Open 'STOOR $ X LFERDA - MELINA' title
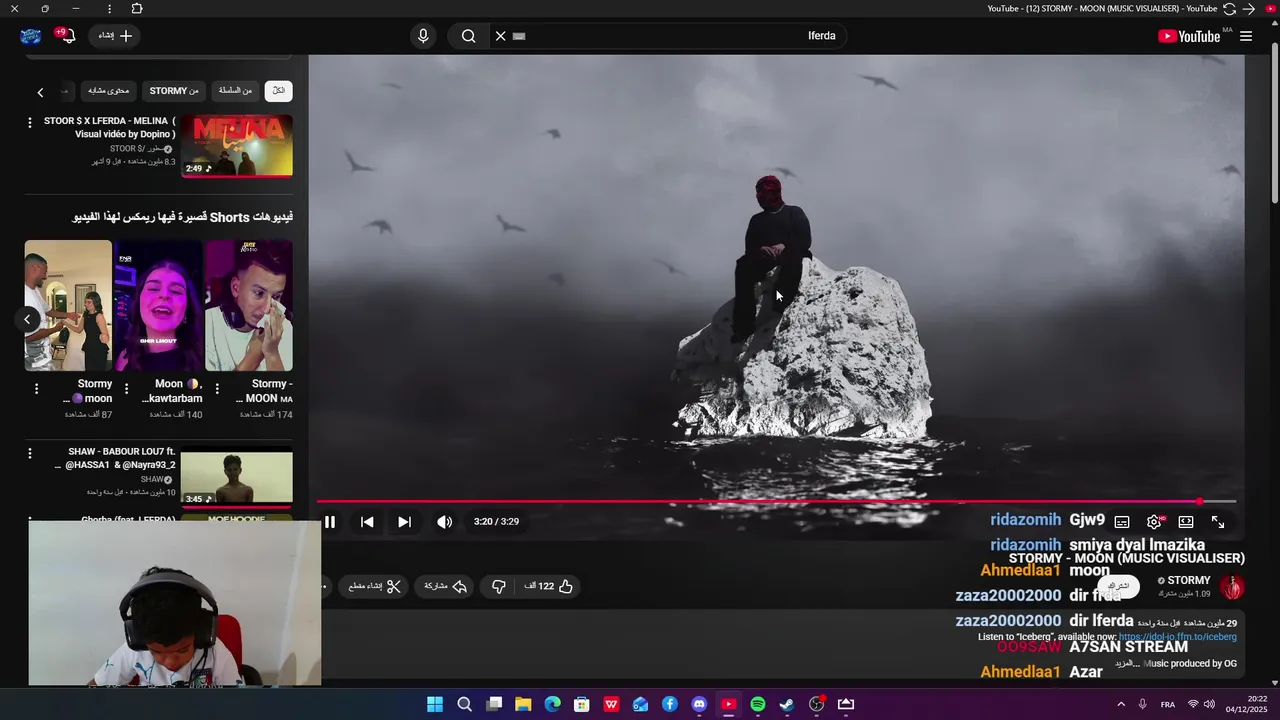Viewport: 1280px width, 720px height. tap(110, 127)
